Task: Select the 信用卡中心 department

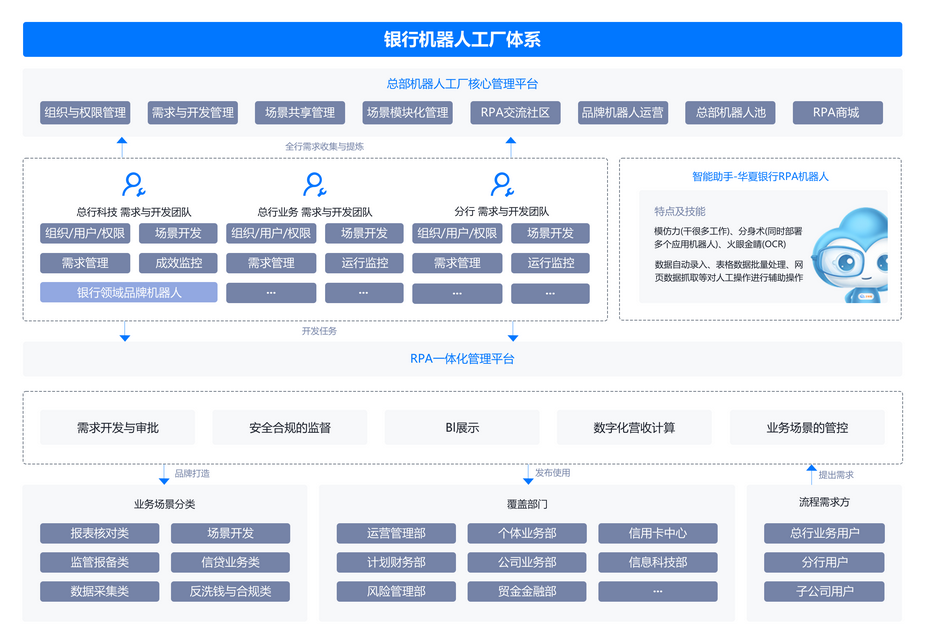Action: pyautogui.click(x=657, y=533)
